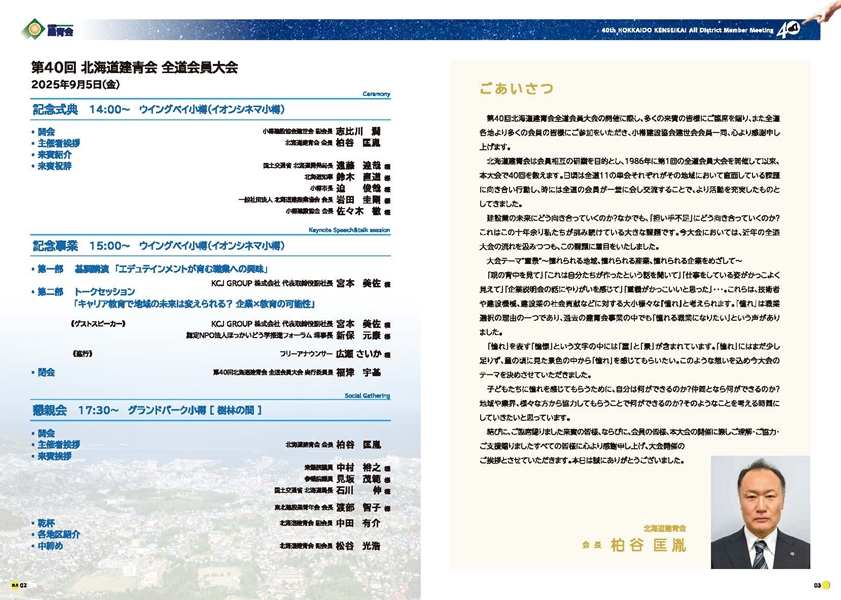Click the green diamond logo in the header
This screenshot has width=841, height=600.
point(34,29)
